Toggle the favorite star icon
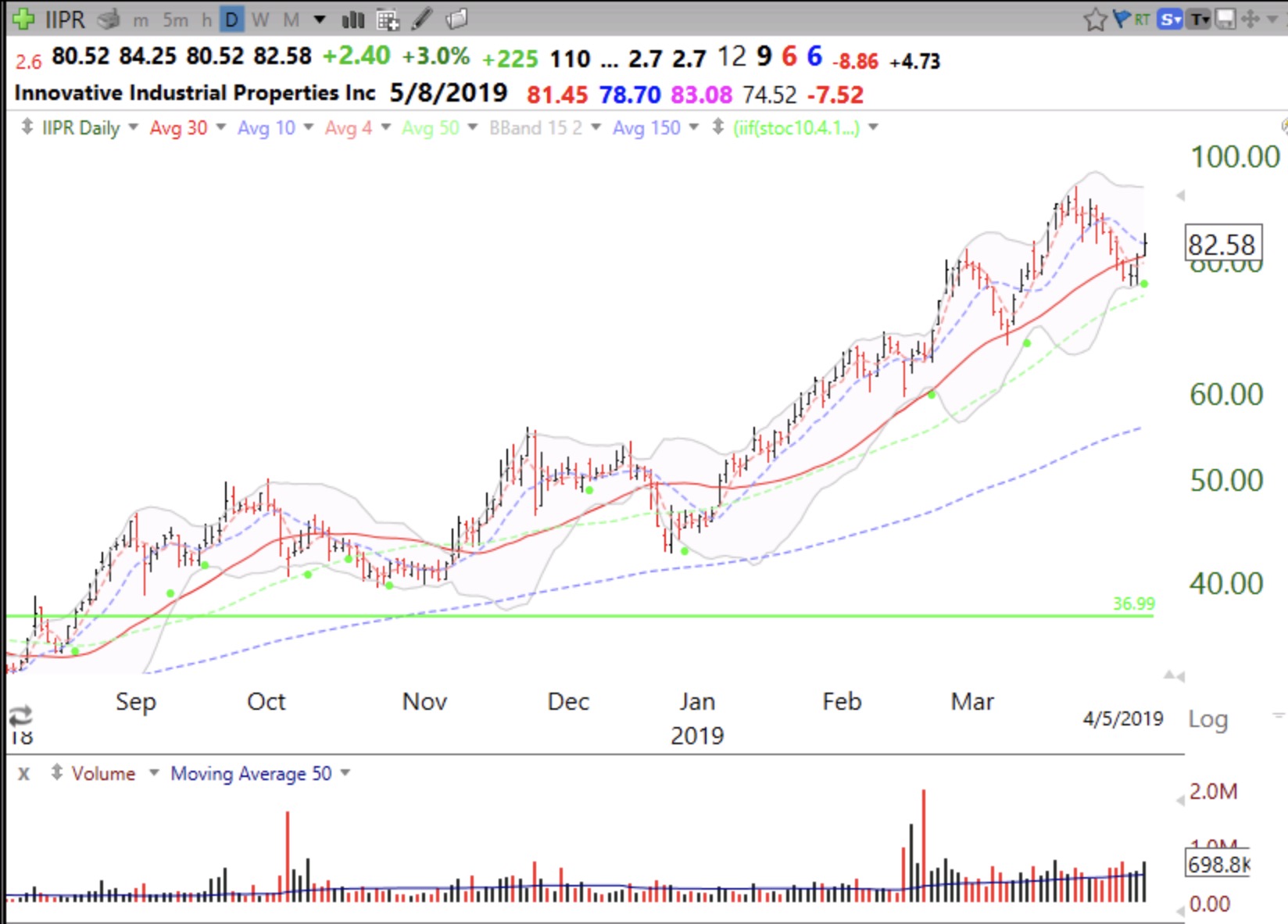Screen dimensions: 1288x924 (x=1095, y=19)
